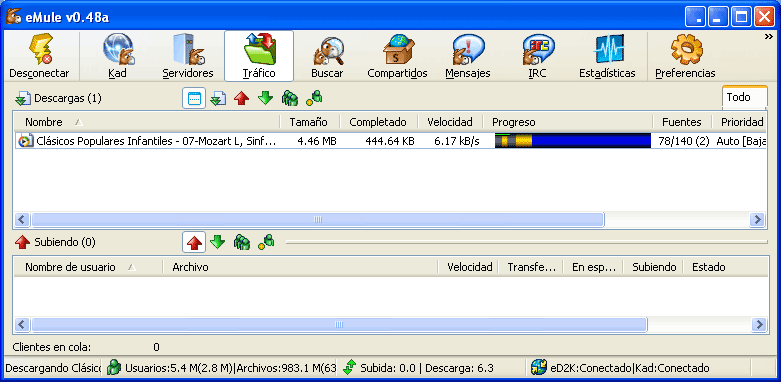Viewport: 781px width, 382px height.
Task: Open the Kad network view
Action: [118, 56]
